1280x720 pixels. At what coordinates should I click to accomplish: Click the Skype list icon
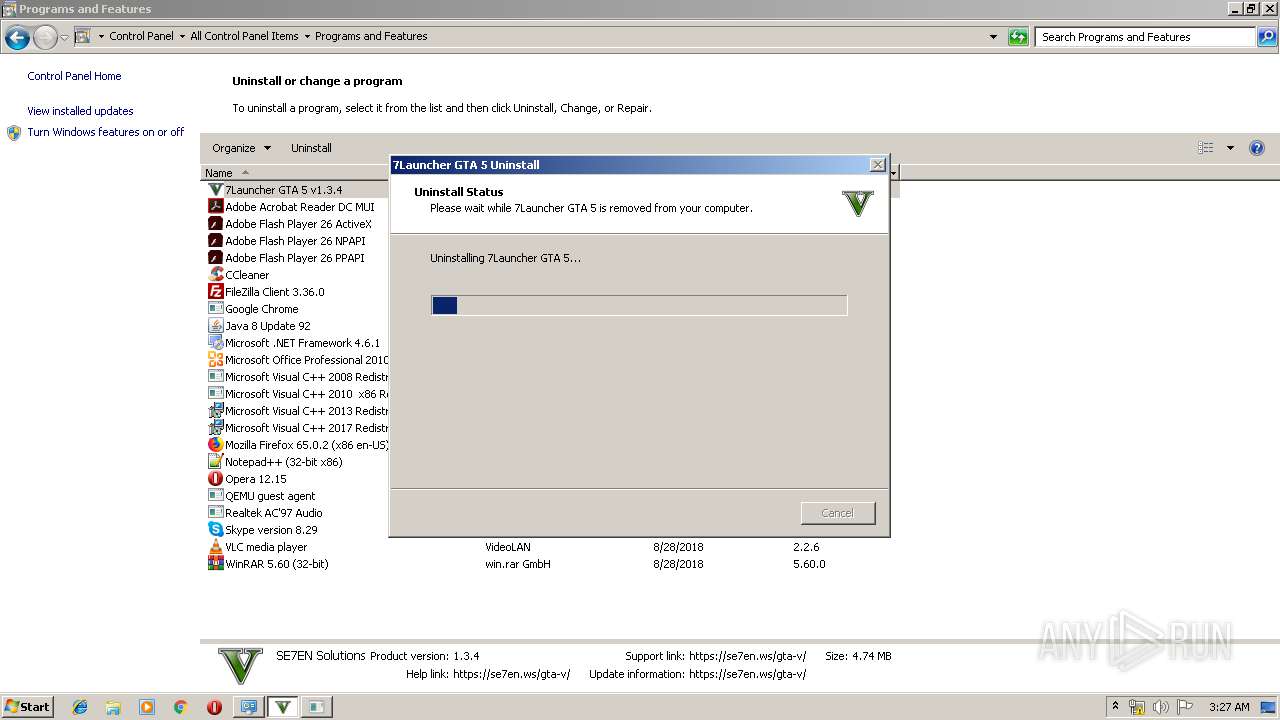(x=215, y=530)
